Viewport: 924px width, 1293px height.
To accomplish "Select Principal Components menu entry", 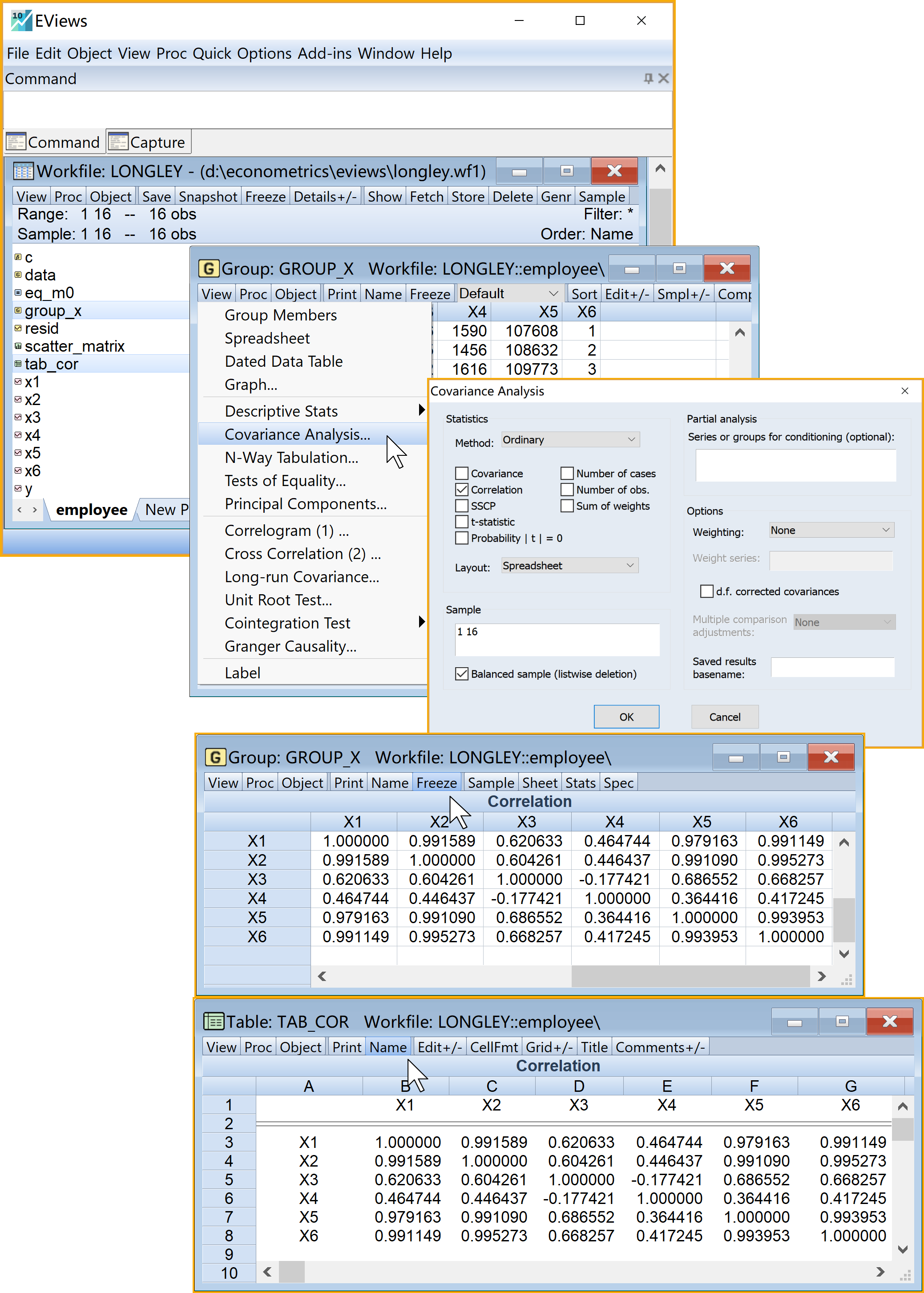I will pyautogui.click(x=306, y=504).
